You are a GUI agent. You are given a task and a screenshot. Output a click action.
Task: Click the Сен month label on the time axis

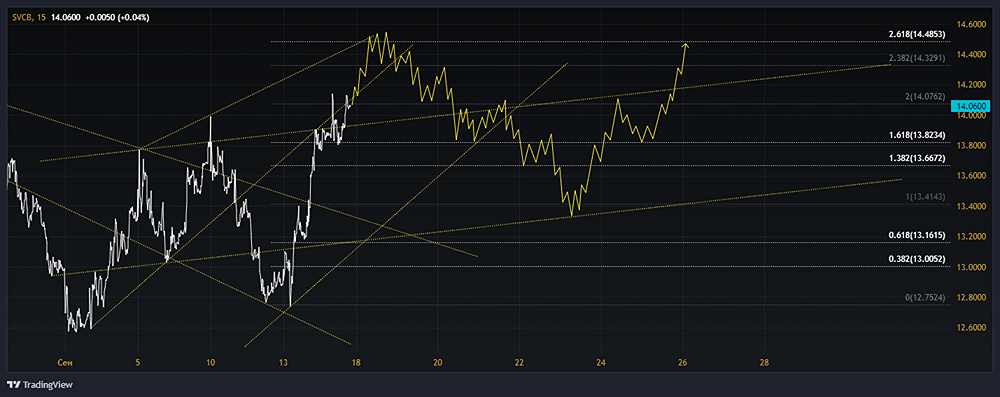[x=66, y=363]
